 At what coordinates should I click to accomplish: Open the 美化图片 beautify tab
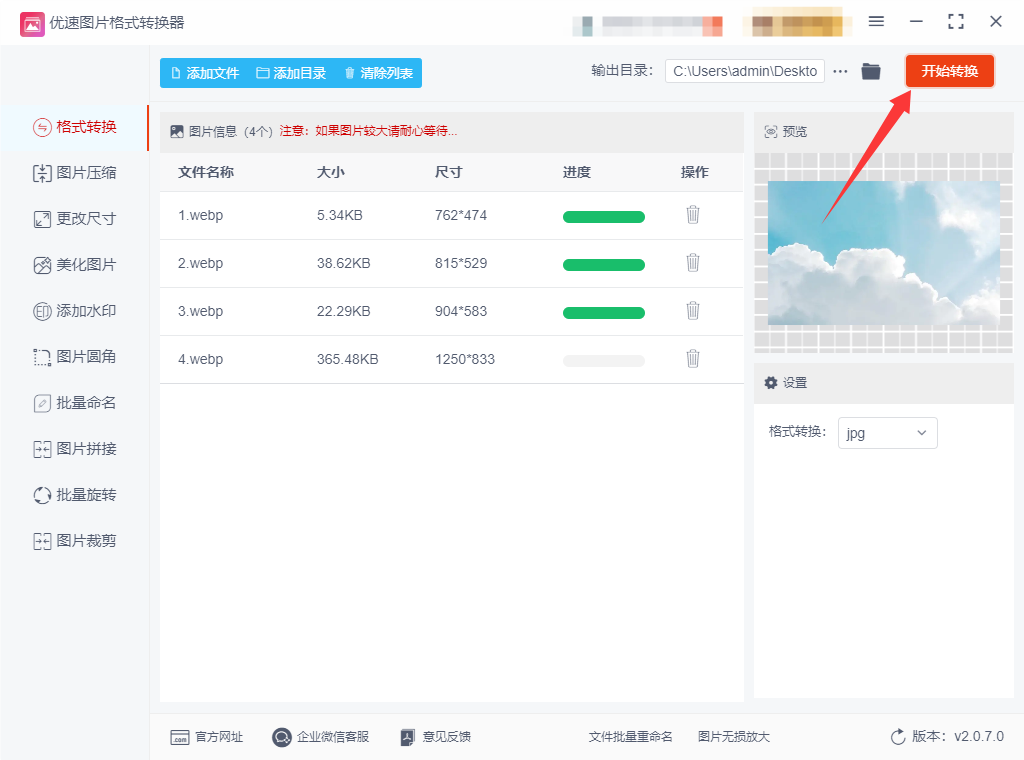(74, 265)
